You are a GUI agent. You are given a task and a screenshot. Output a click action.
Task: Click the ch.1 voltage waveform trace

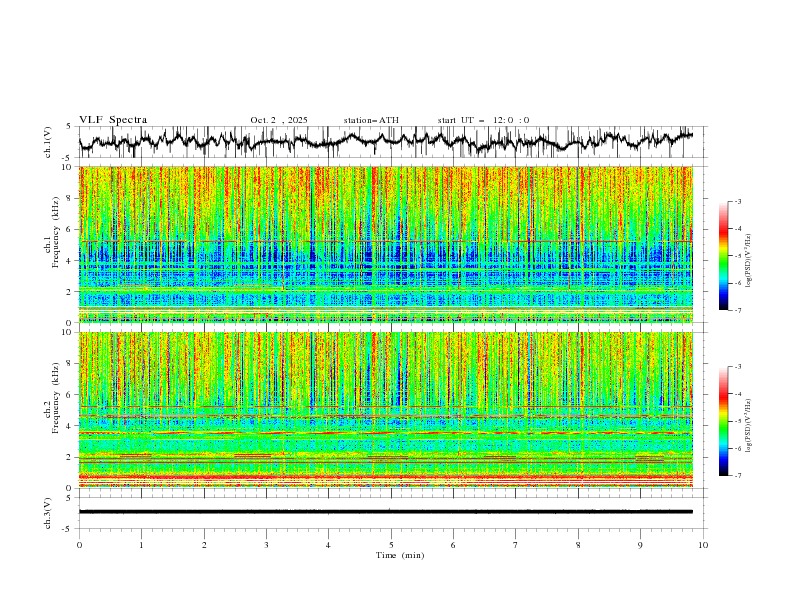(386, 141)
